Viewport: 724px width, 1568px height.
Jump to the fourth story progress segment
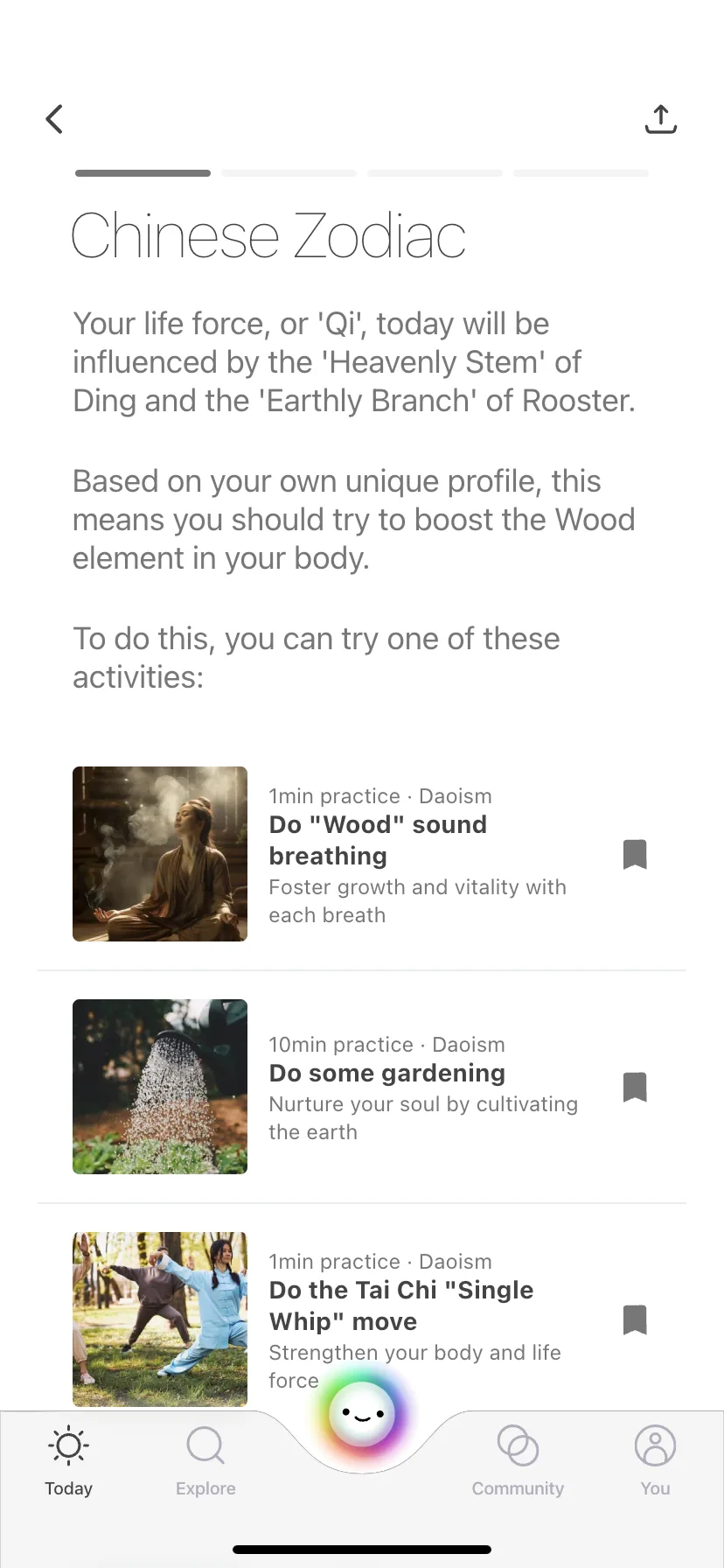[x=581, y=173]
